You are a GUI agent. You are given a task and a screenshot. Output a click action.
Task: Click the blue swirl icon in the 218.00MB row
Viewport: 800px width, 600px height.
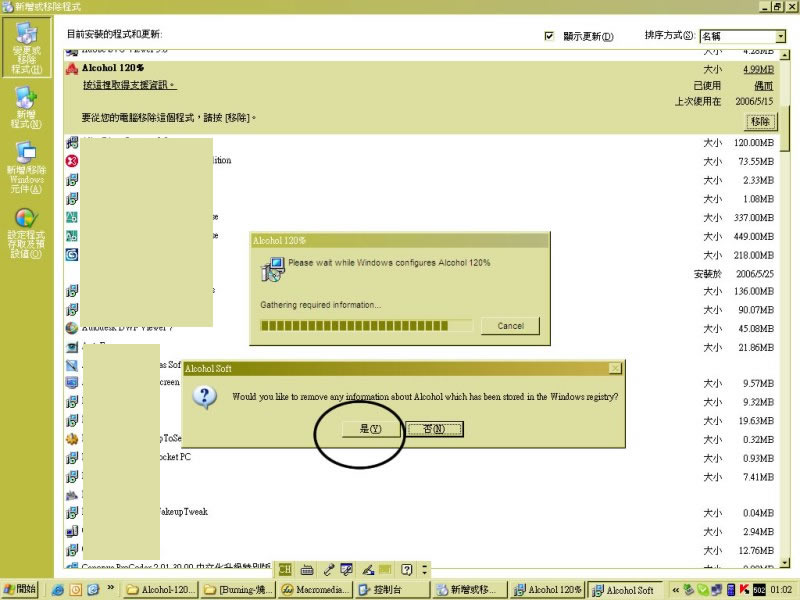(x=72, y=255)
